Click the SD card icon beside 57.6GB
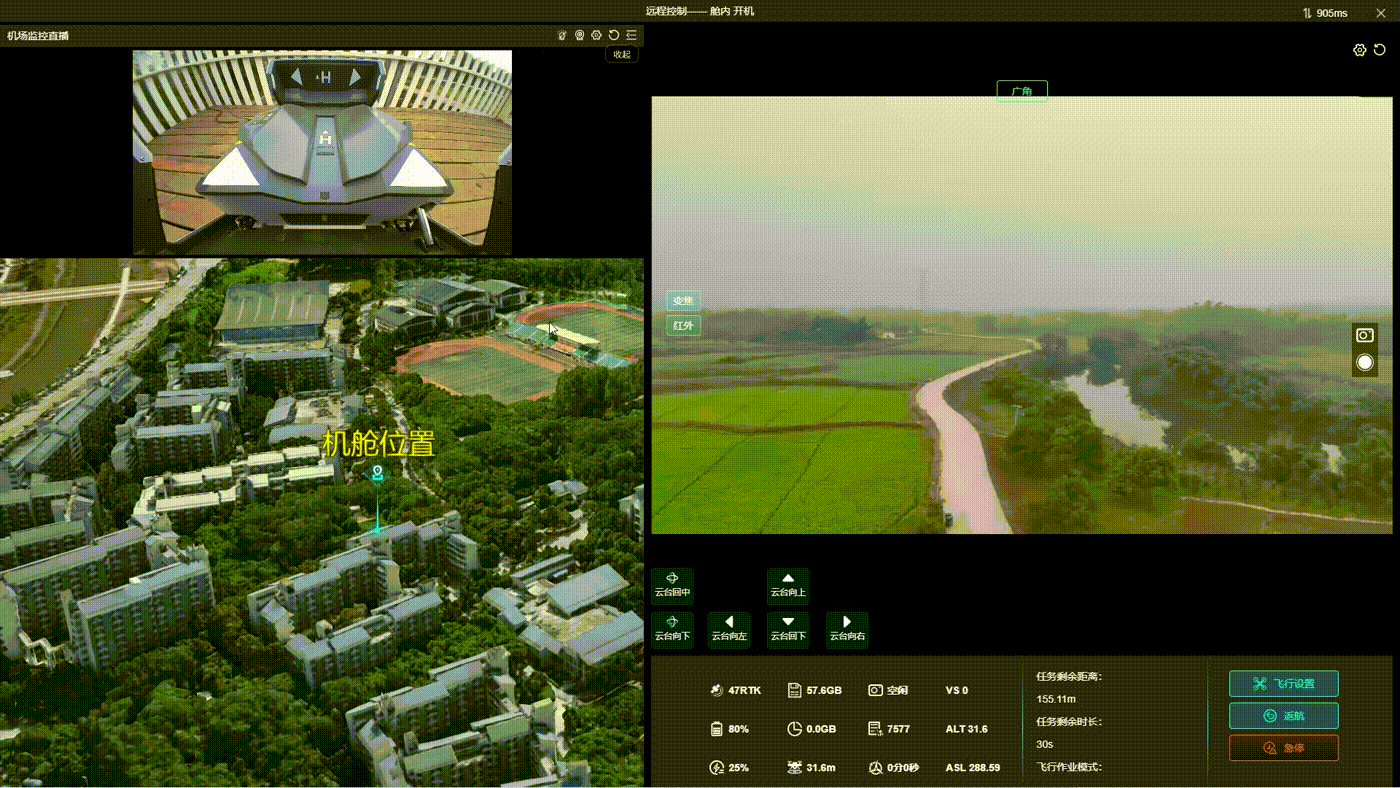The height and width of the screenshot is (788, 1400). [x=794, y=690]
